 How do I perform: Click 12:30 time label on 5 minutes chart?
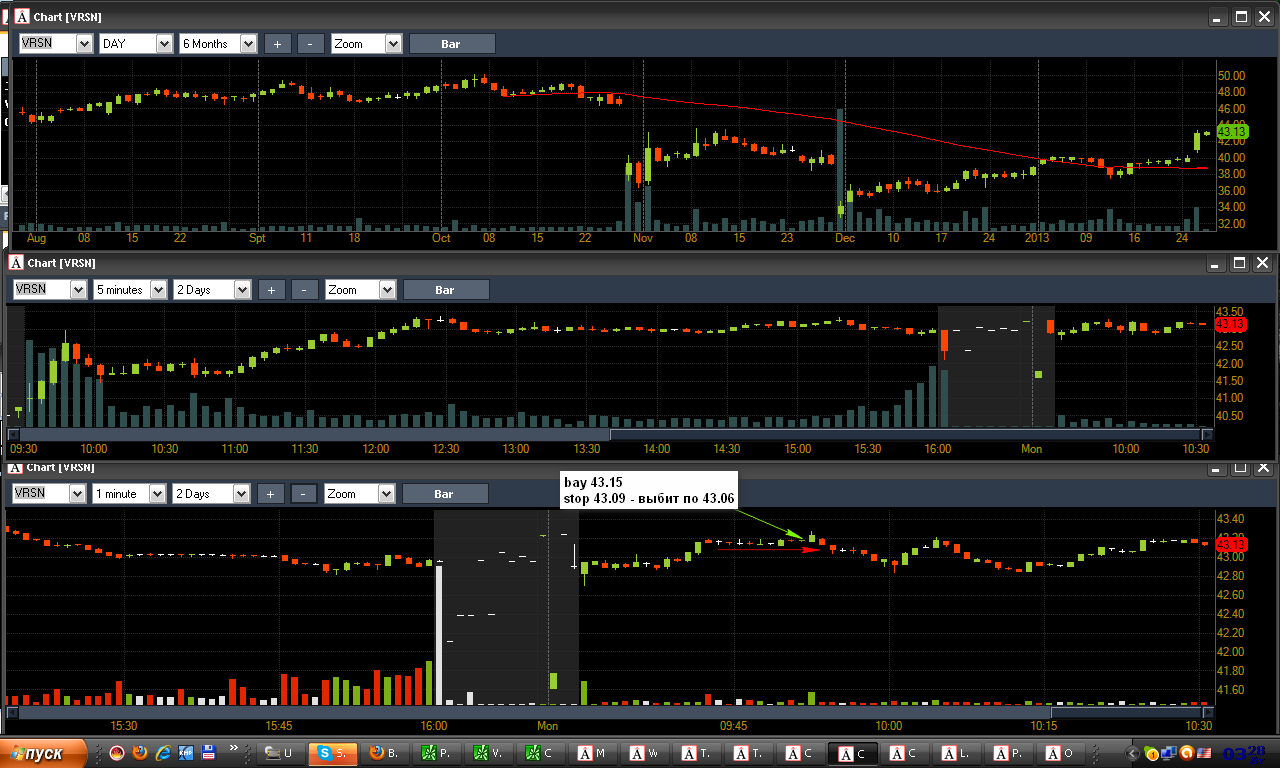[x=445, y=449]
